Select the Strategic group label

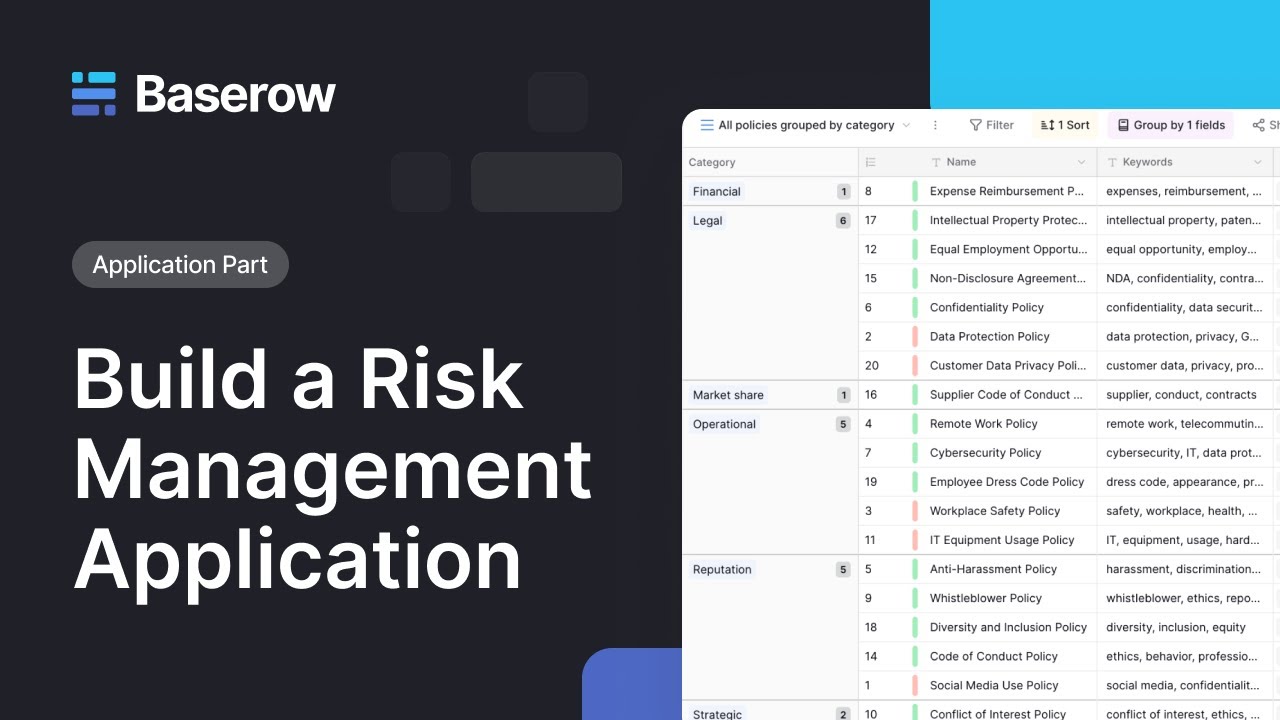[717, 714]
